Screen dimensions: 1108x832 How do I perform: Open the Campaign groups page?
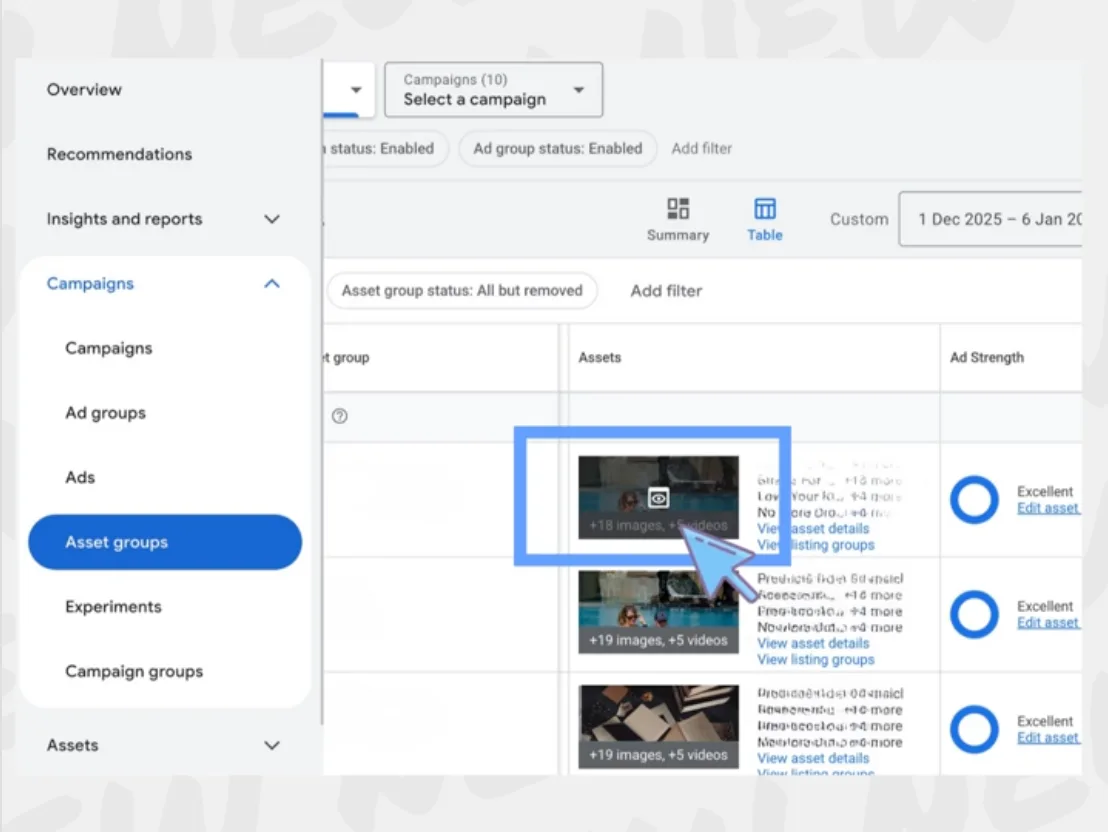(134, 672)
